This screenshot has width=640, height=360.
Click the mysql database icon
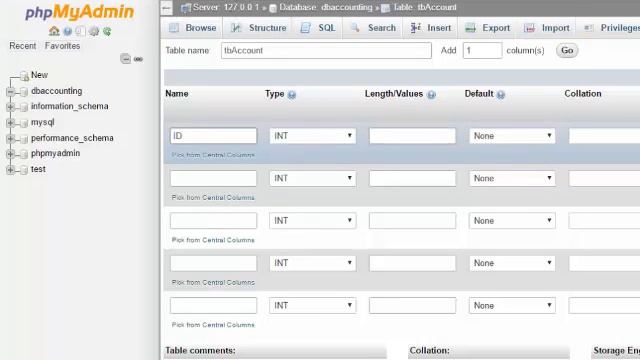coord(24,122)
